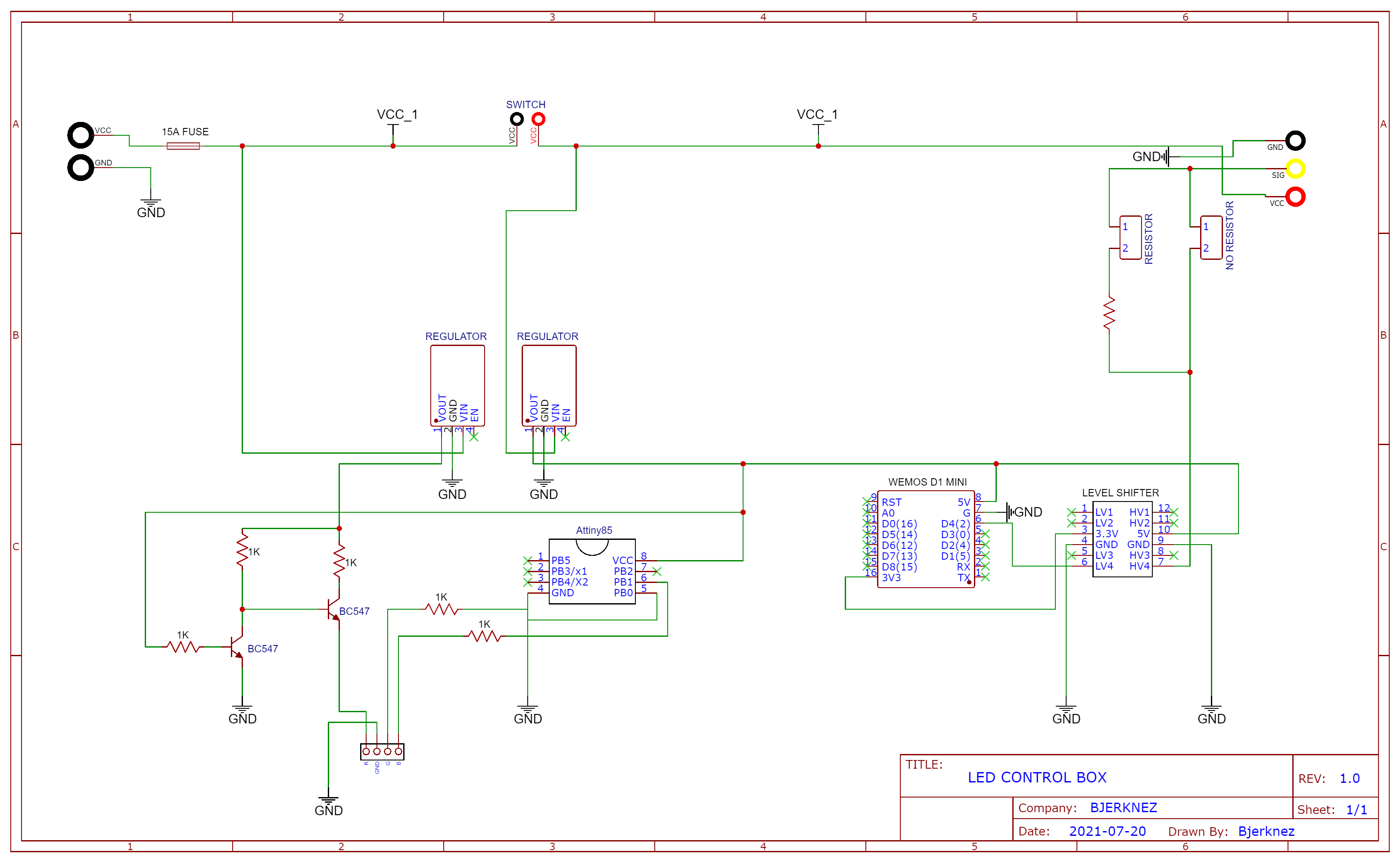
Task: Click the Sheet value 1/1
Action: pos(1356,810)
